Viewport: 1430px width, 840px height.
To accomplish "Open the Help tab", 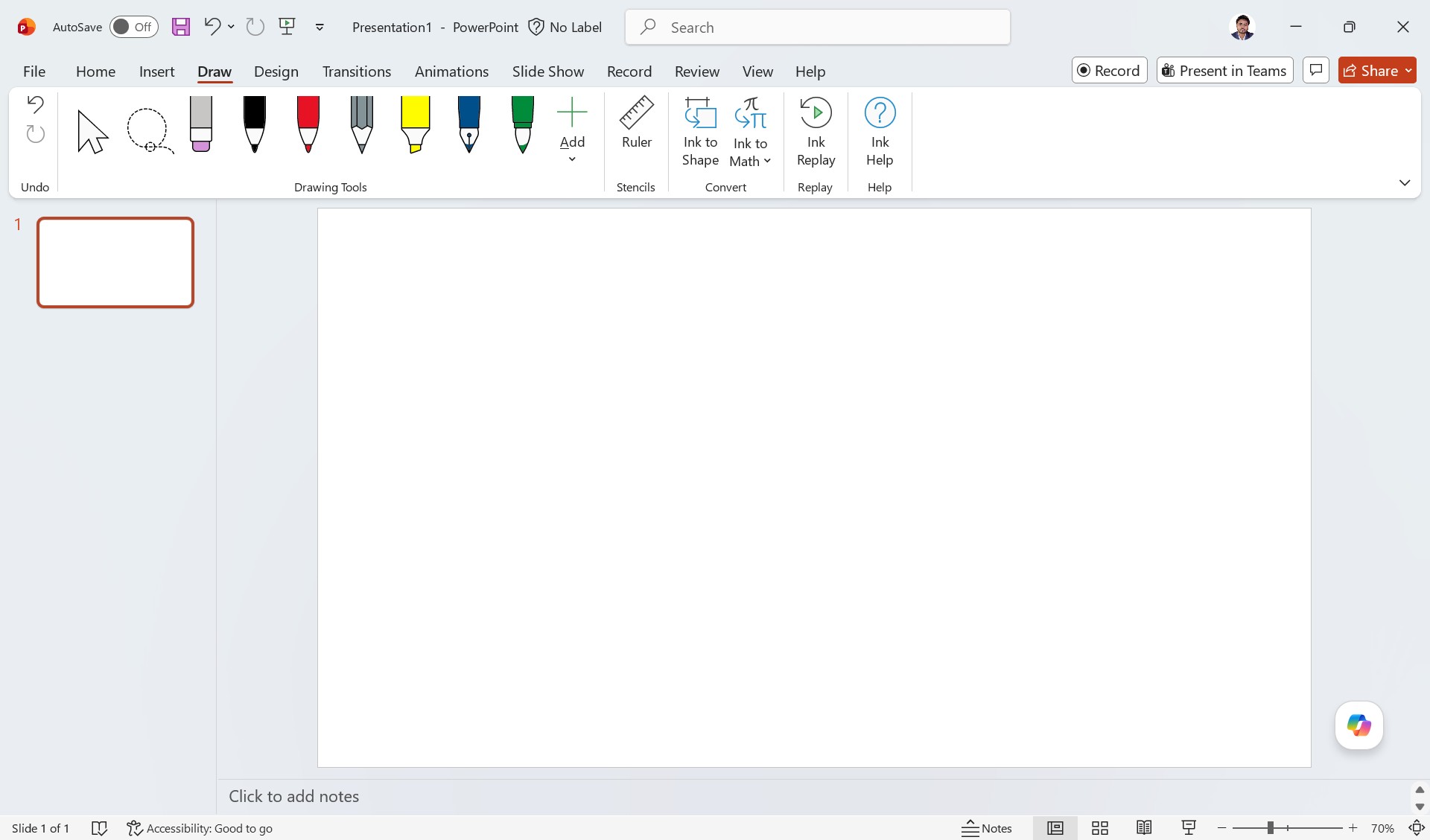I will tap(810, 71).
